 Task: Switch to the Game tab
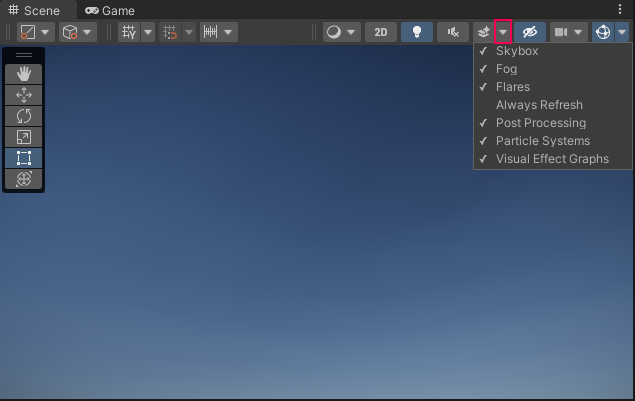tap(110, 10)
